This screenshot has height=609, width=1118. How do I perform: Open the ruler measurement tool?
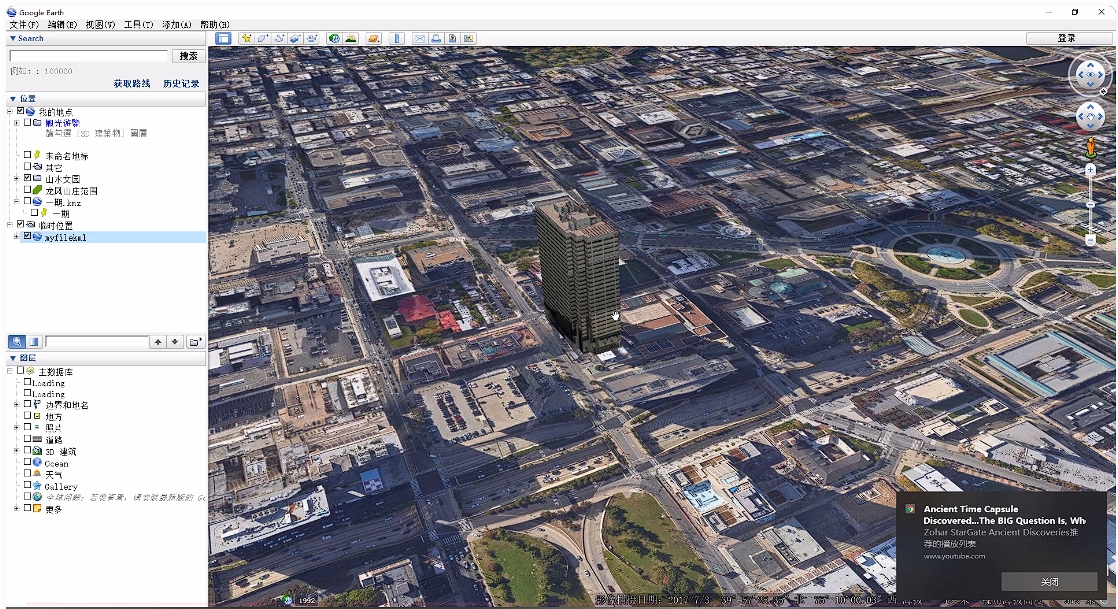pyautogui.click(x=397, y=38)
